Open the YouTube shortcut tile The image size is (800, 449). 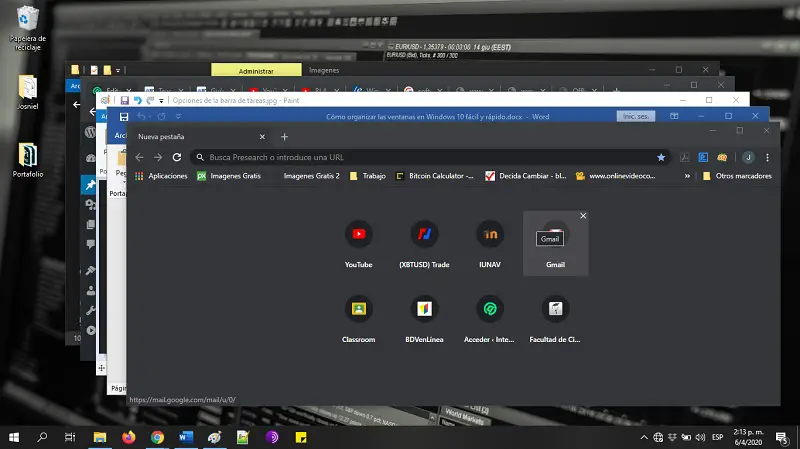[358, 243]
